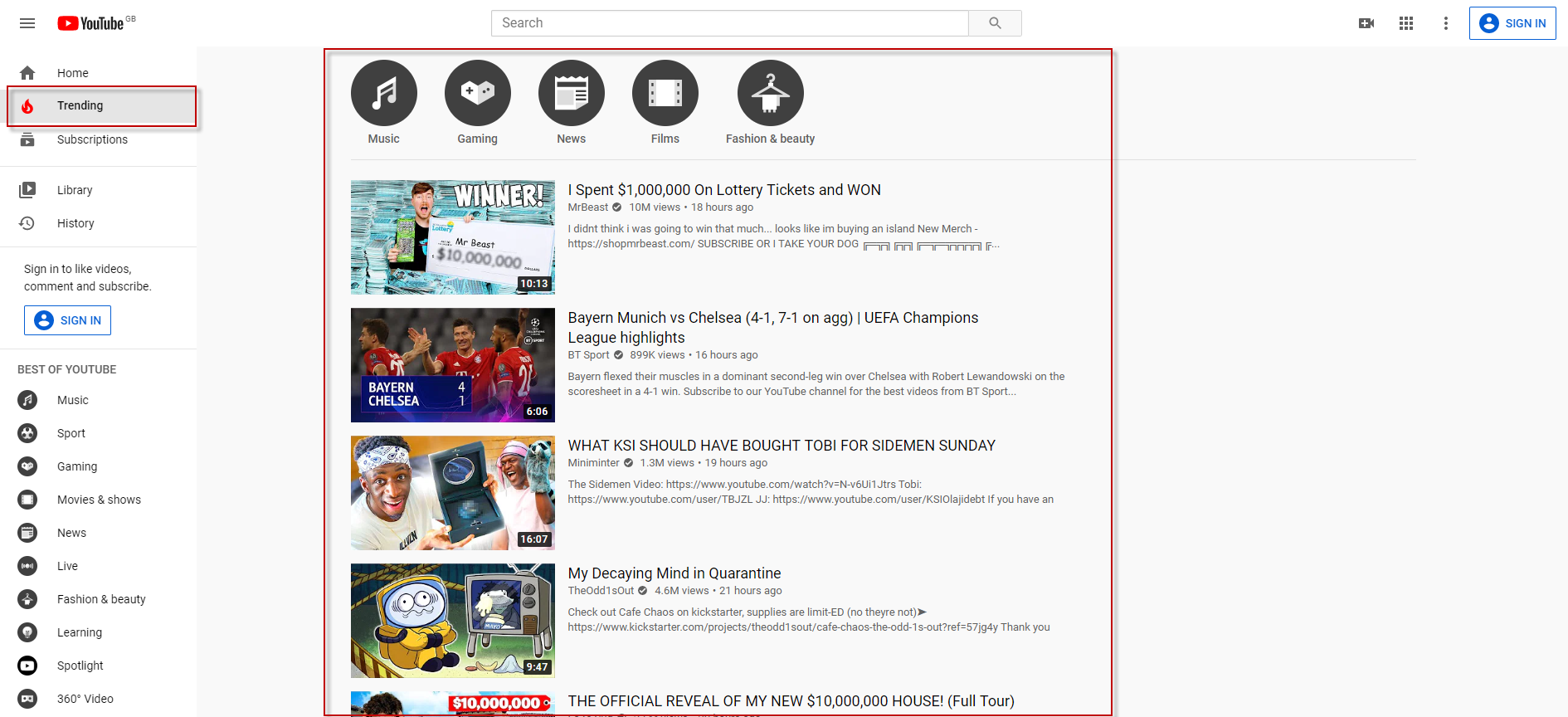Image resolution: width=1568 pixels, height=717 pixels.
Task: Open 'I Spent $1,000,000 On Lottery Tickets' title
Action: point(724,190)
